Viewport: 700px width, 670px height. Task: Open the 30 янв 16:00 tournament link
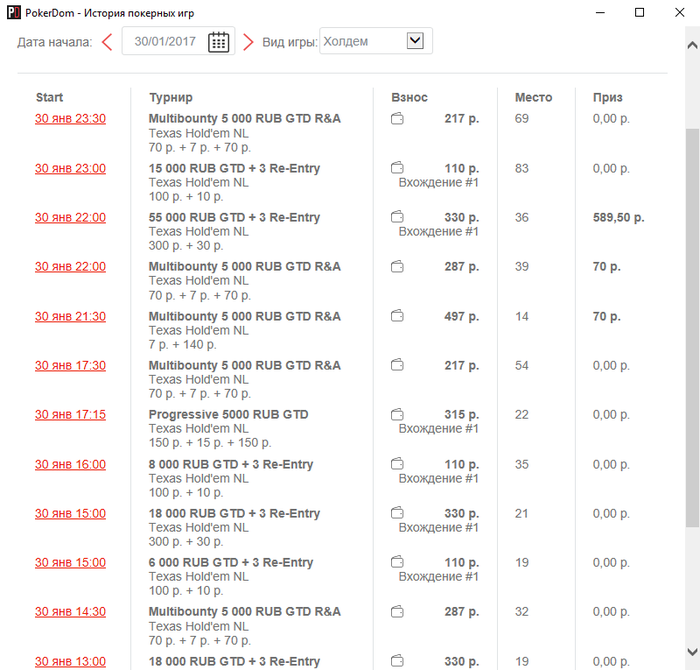click(71, 464)
